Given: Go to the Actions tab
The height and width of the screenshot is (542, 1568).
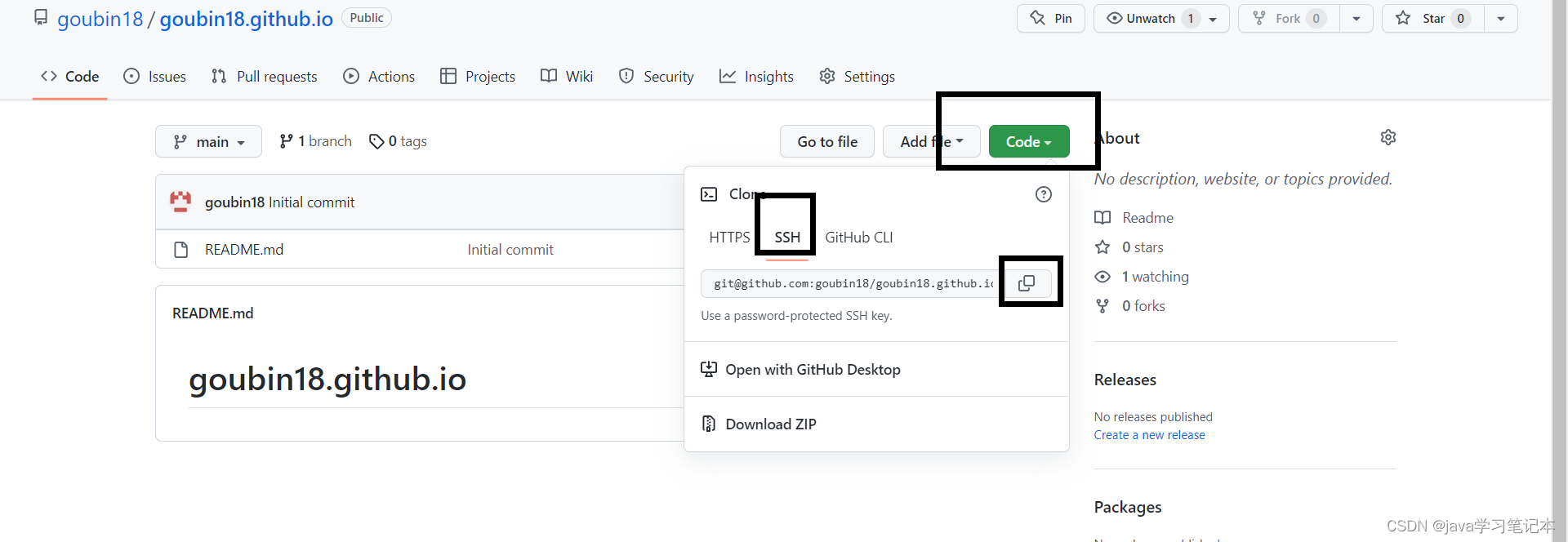Looking at the screenshot, I should pos(379,76).
